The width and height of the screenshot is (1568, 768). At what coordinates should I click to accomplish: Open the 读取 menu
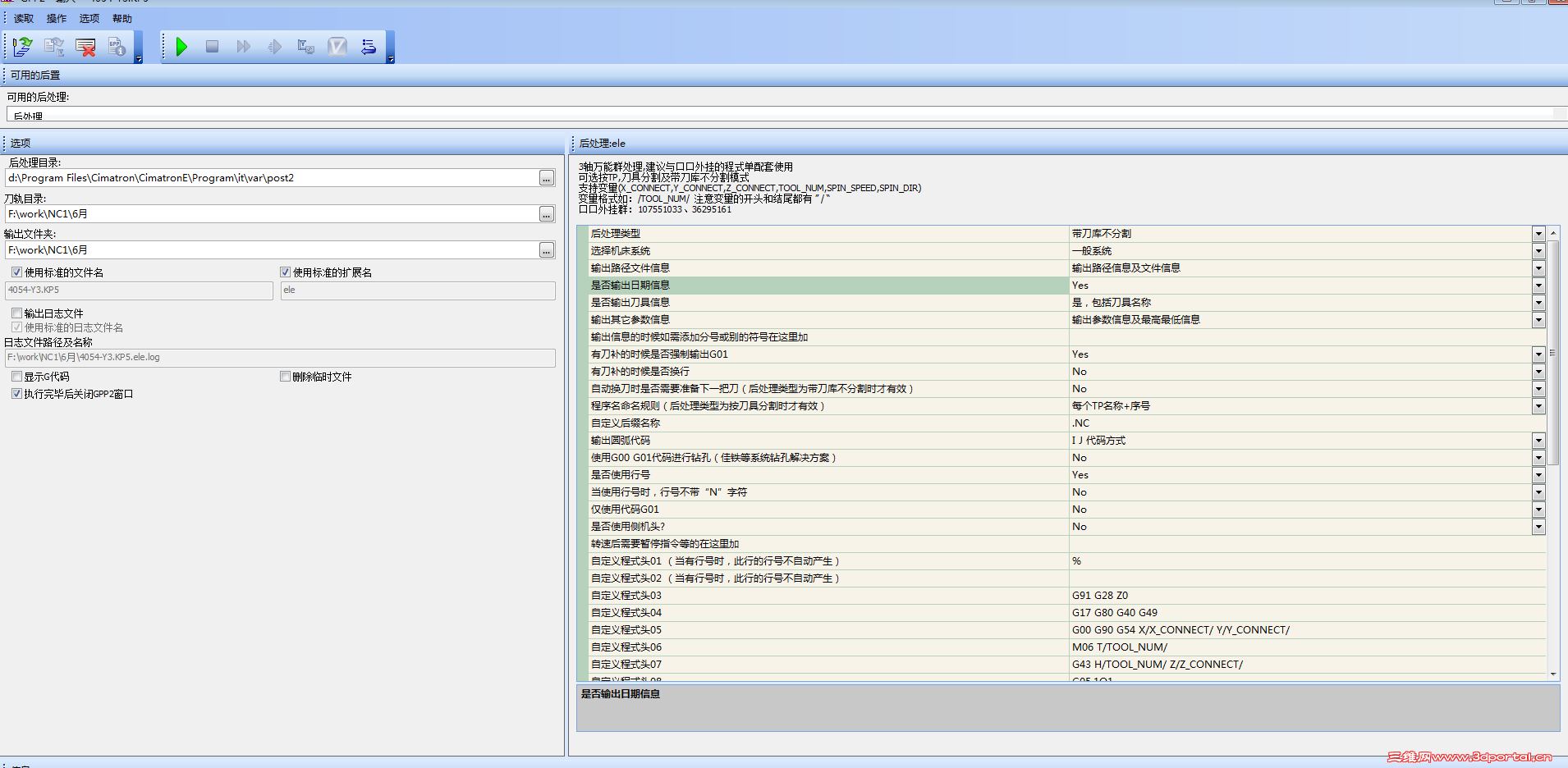(x=24, y=18)
